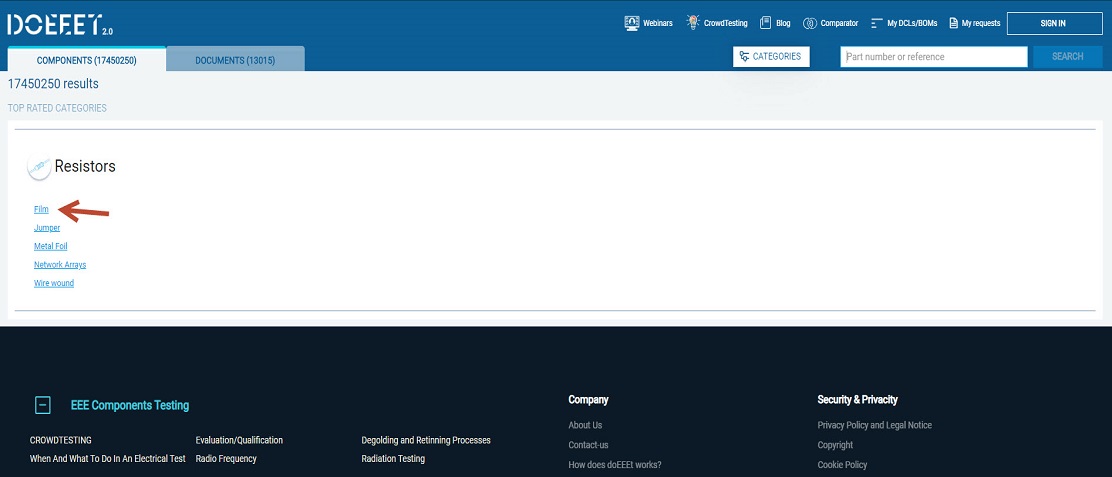Open the CrowdTesting page

point(725,23)
